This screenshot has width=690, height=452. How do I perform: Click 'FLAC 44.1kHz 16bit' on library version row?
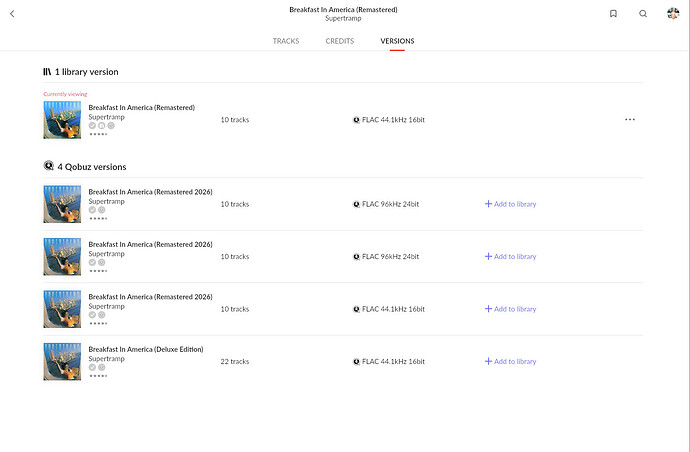(x=393, y=120)
